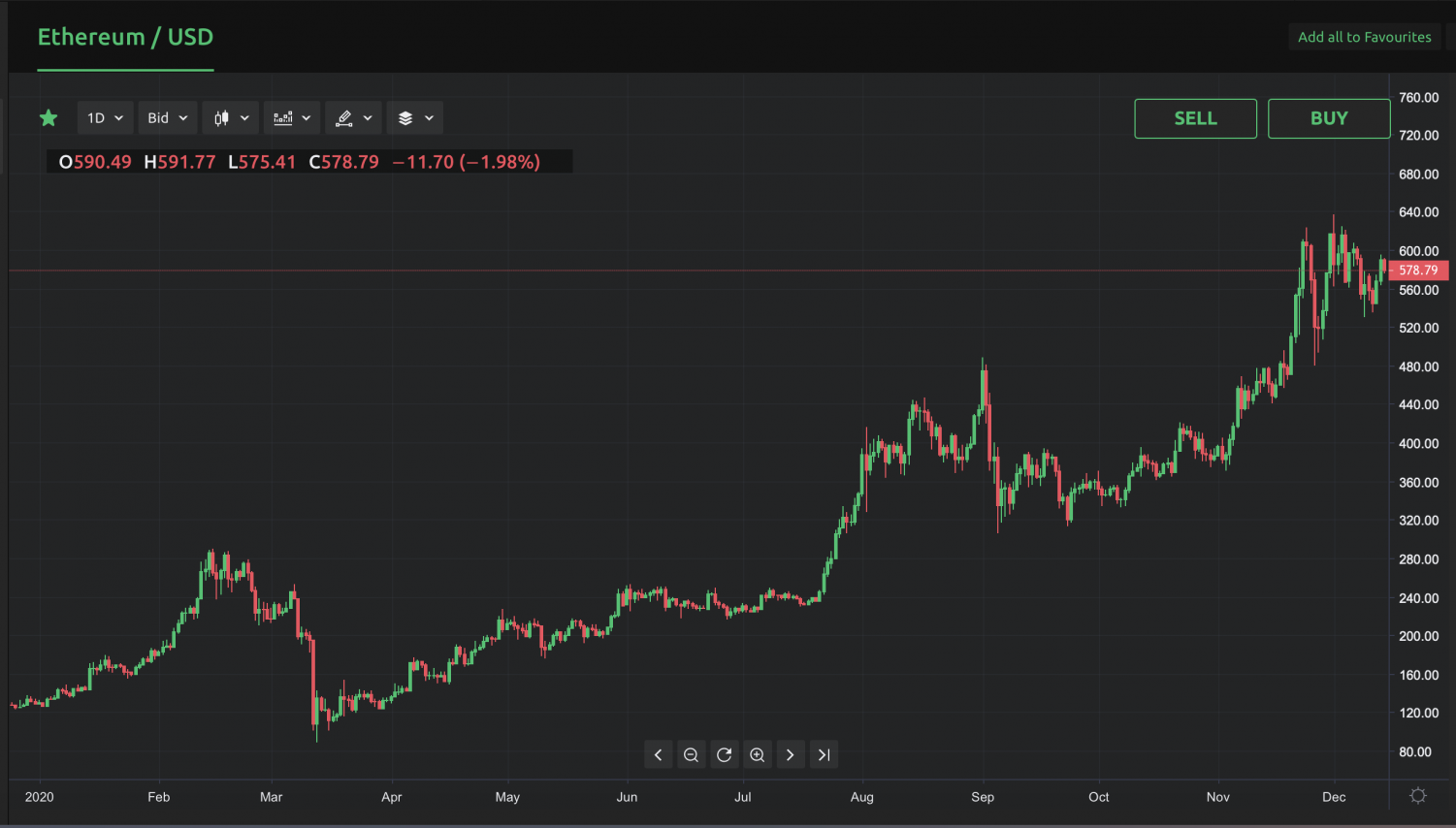The height and width of the screenshot is (828, 1456).
Task: Click the 760.00 price axis label
Action: [x=1418, y=98]
